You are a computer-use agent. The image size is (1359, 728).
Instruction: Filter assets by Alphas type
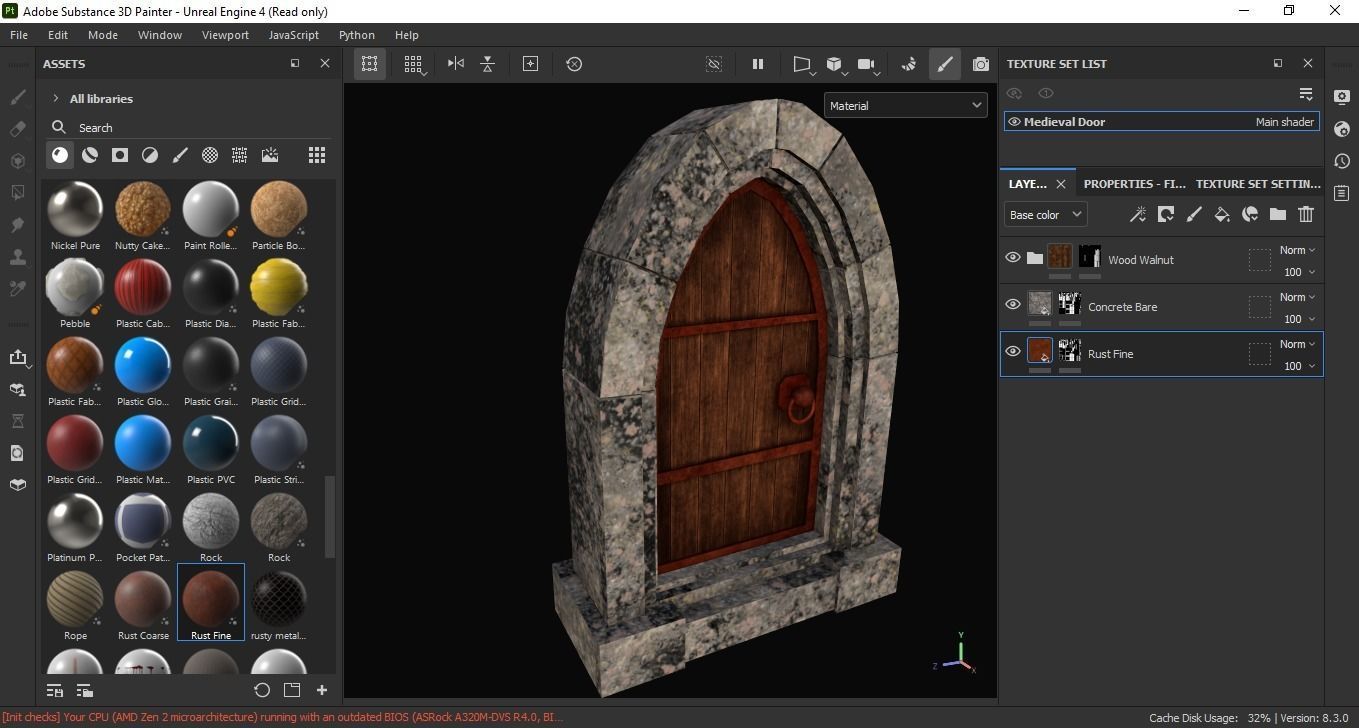coord(210,155)
